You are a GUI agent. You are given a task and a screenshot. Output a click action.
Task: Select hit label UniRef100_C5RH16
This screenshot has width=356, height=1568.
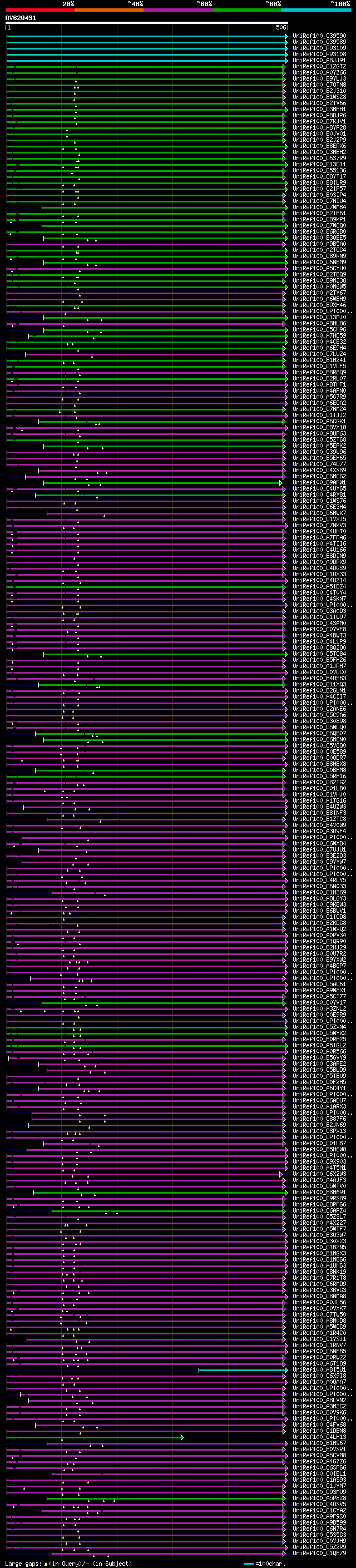319,775
